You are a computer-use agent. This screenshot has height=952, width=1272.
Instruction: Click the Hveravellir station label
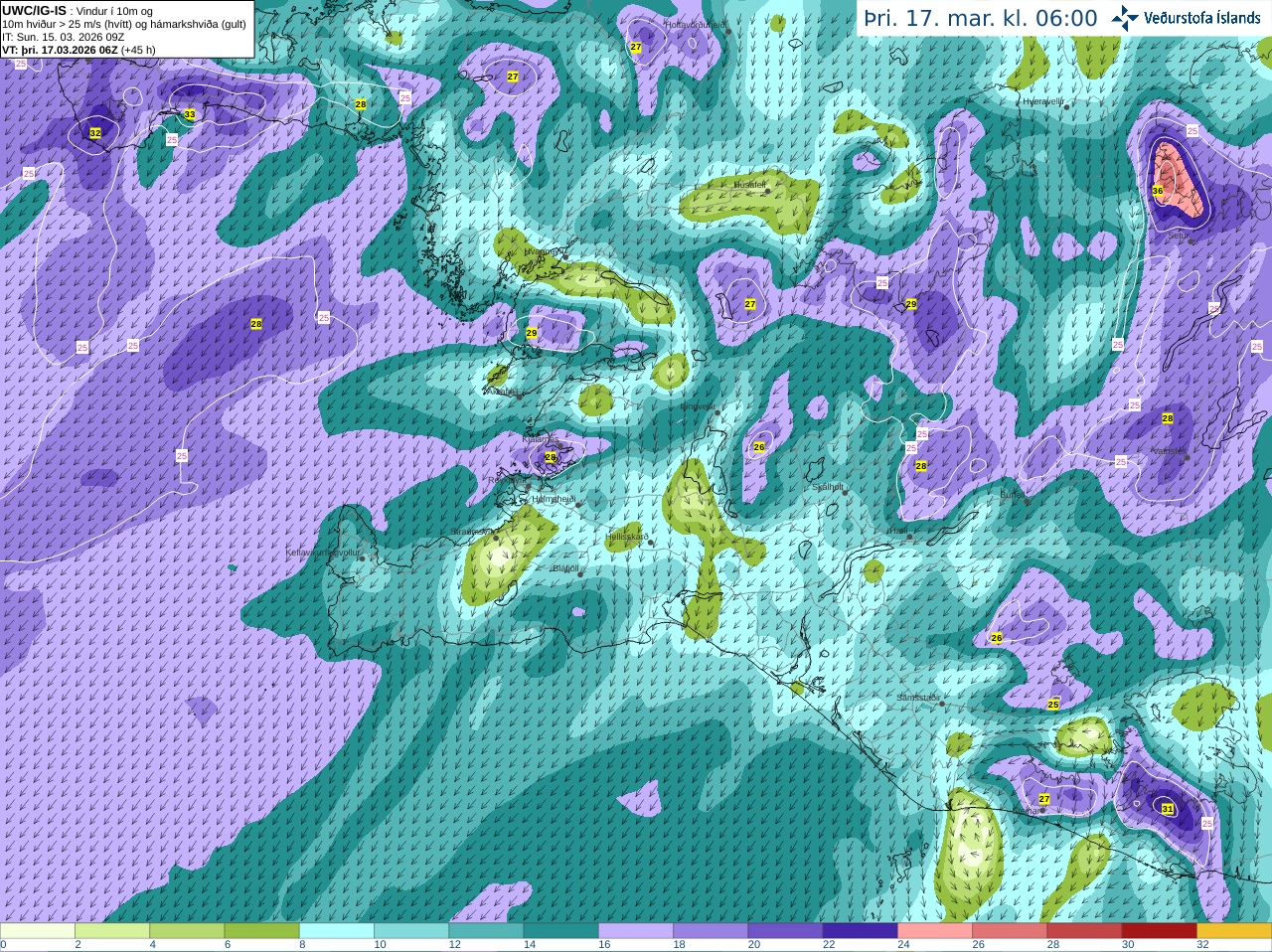pyautogui.click(x=1043, y=101)
